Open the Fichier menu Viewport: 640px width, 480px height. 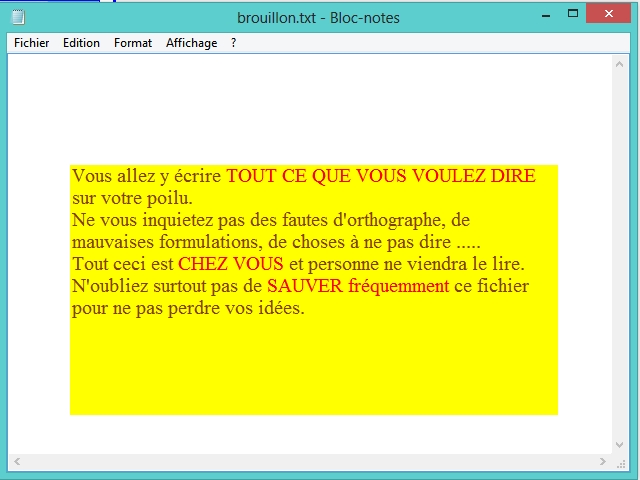click(x=31, y=43)
